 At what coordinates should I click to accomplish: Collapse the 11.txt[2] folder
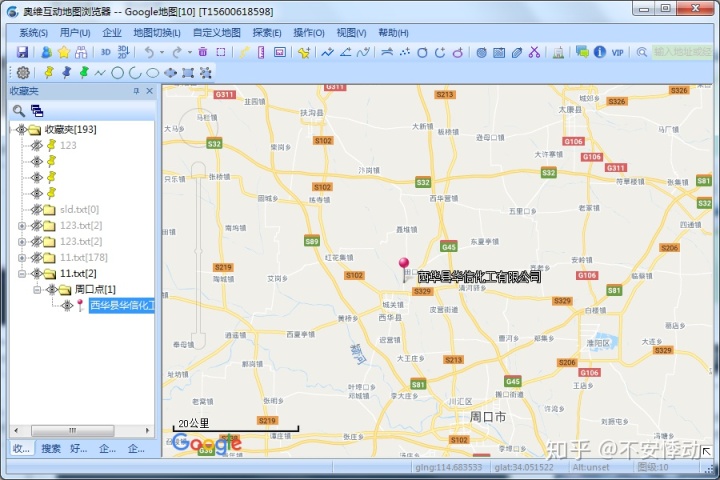[22, 274]
